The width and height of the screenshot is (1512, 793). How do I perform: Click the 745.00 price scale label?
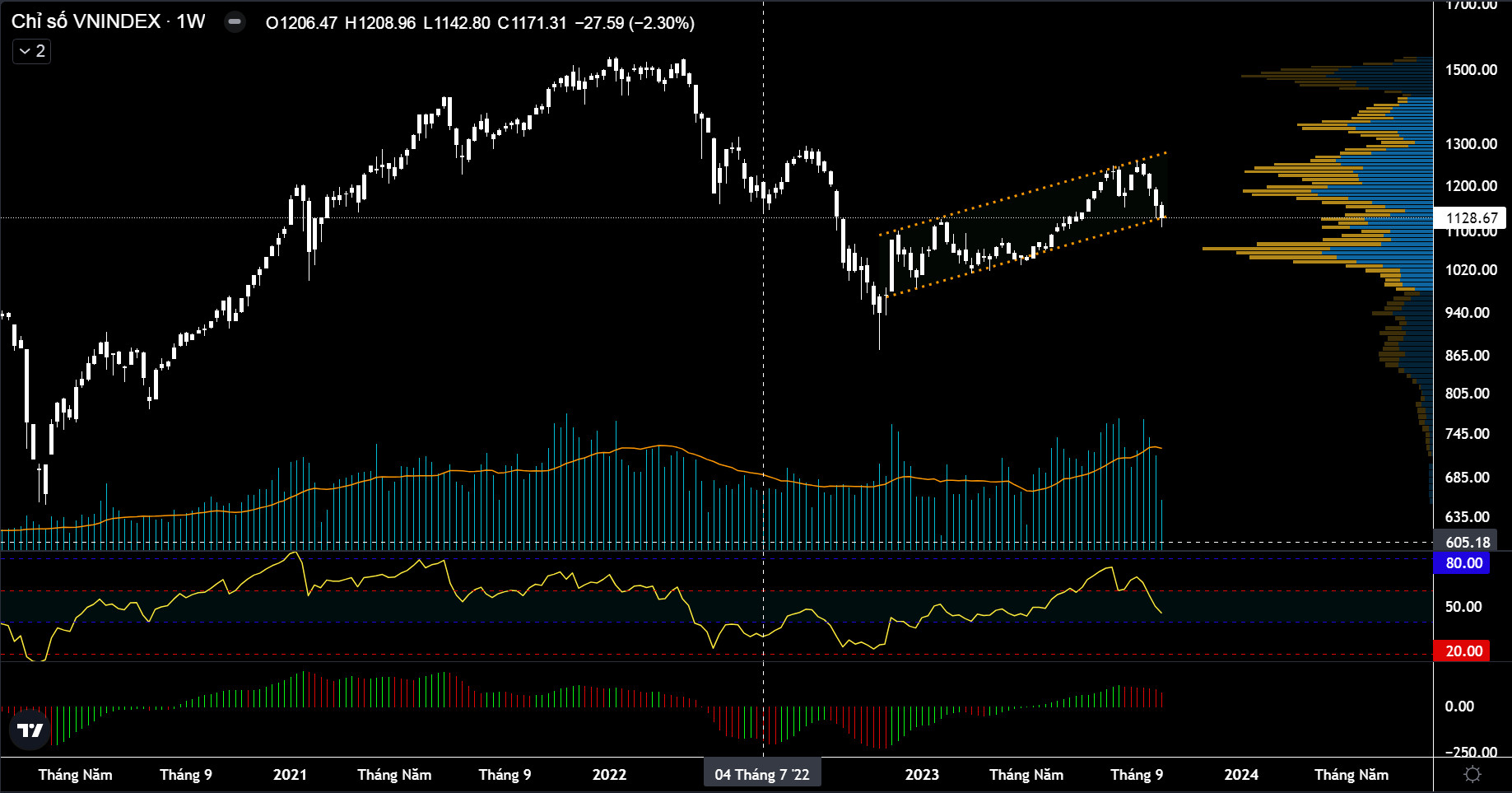pyautogui.click(x=1468, y=434)
